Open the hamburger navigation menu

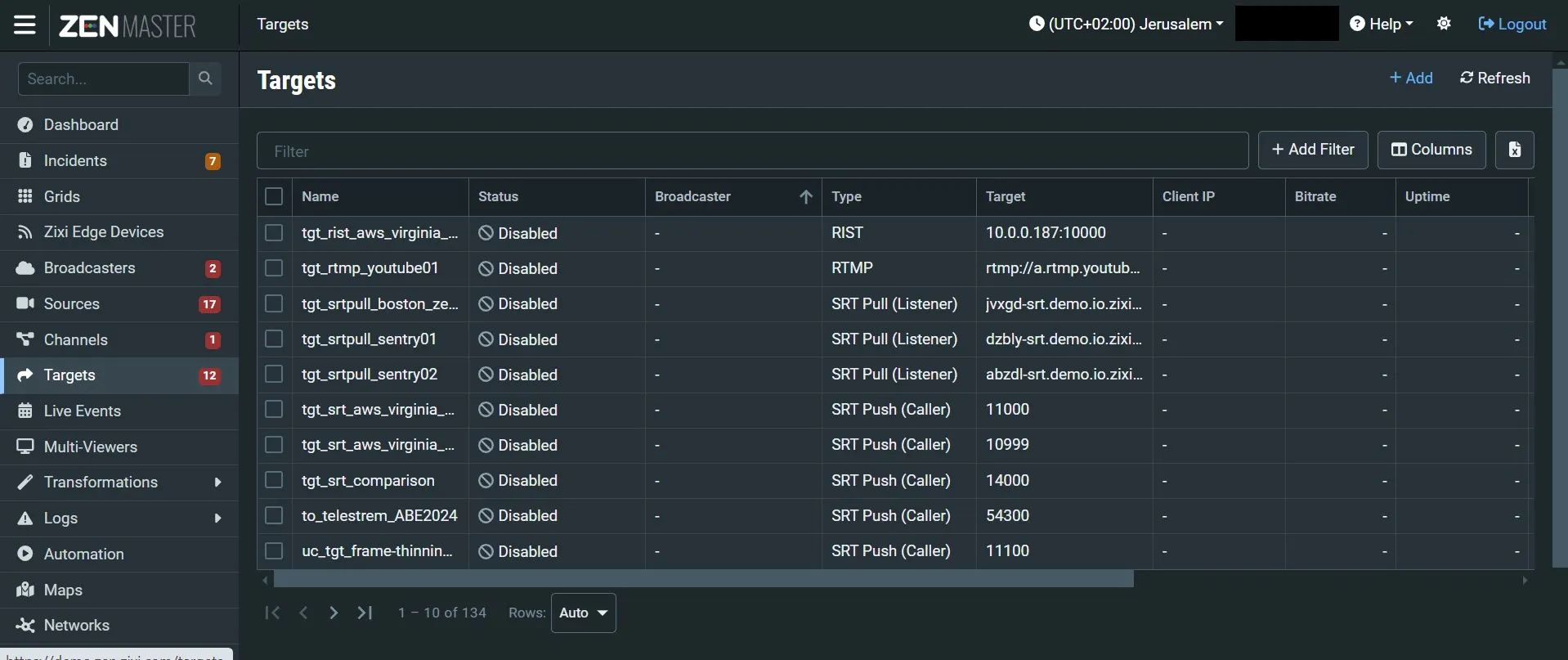[x=25, y=25]
